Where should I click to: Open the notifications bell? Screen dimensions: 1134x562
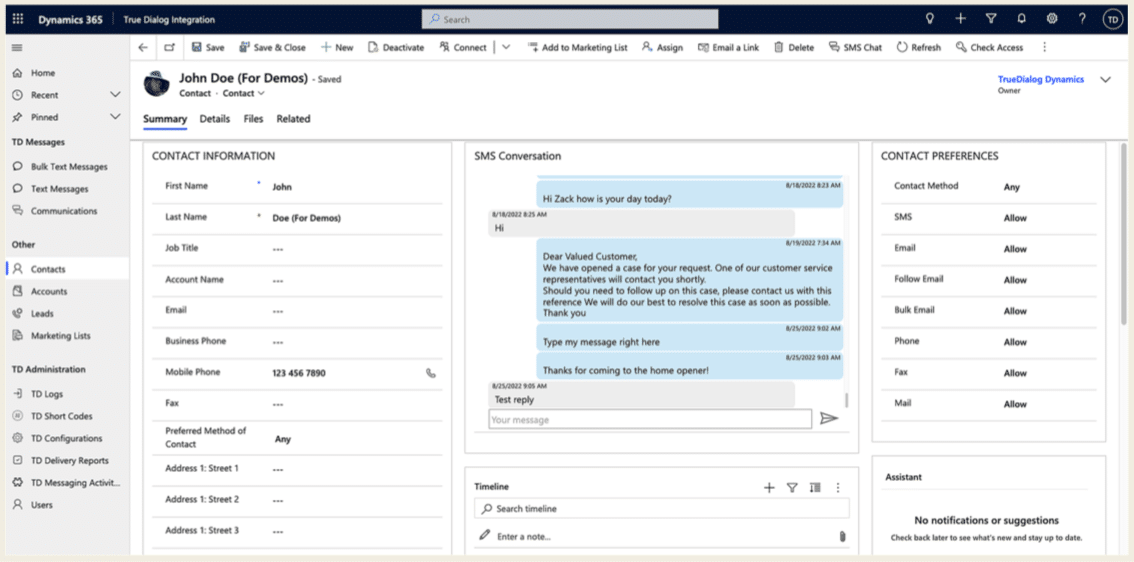click(x=1021, y=20)
